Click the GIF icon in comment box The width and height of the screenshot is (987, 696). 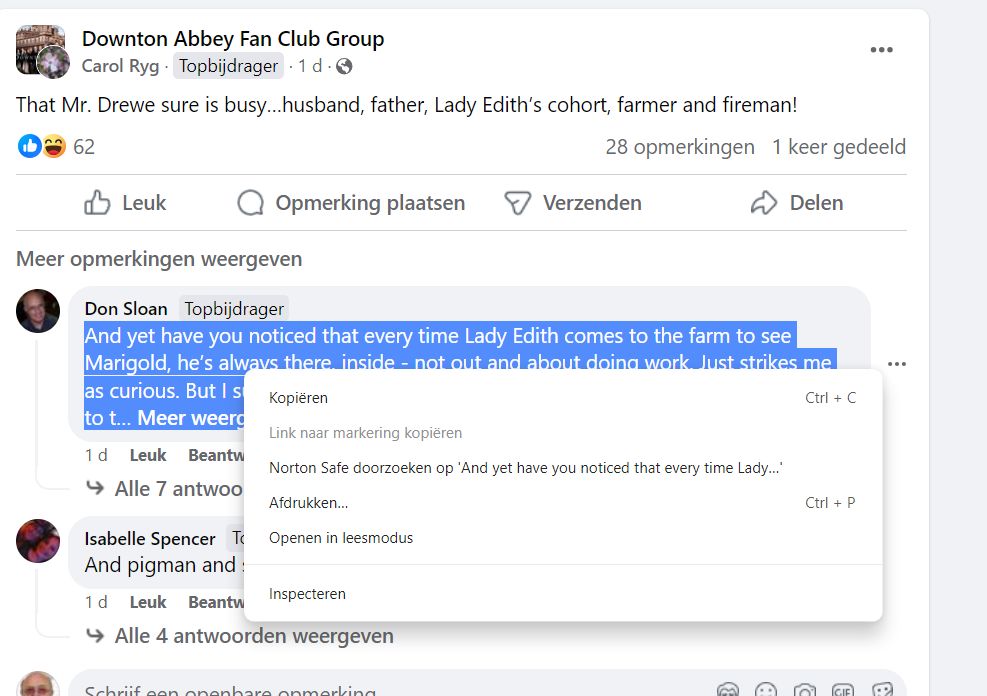tap(843, 691)
